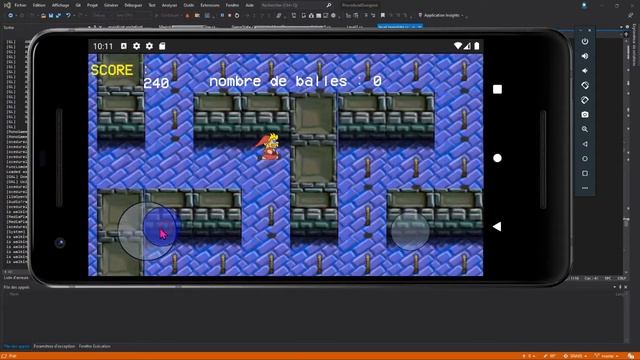The width and height of the screenshot is (640, 360).
Task: Open emulator extended controls three-dots menu
Action: pyautogui.click(x=585, y=188)
